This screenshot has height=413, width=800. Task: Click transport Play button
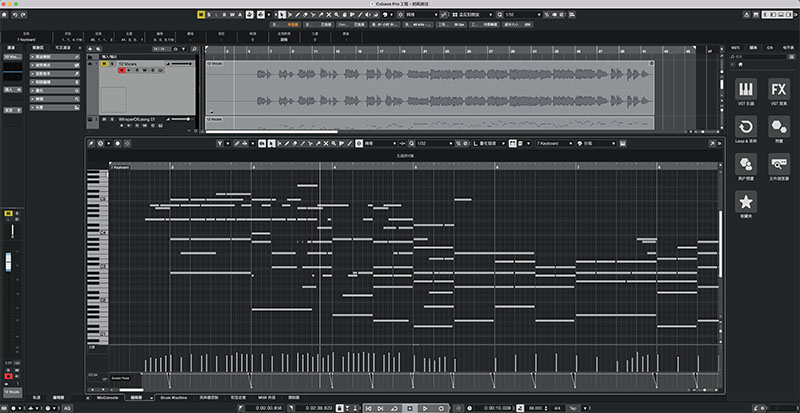[425, 408]
